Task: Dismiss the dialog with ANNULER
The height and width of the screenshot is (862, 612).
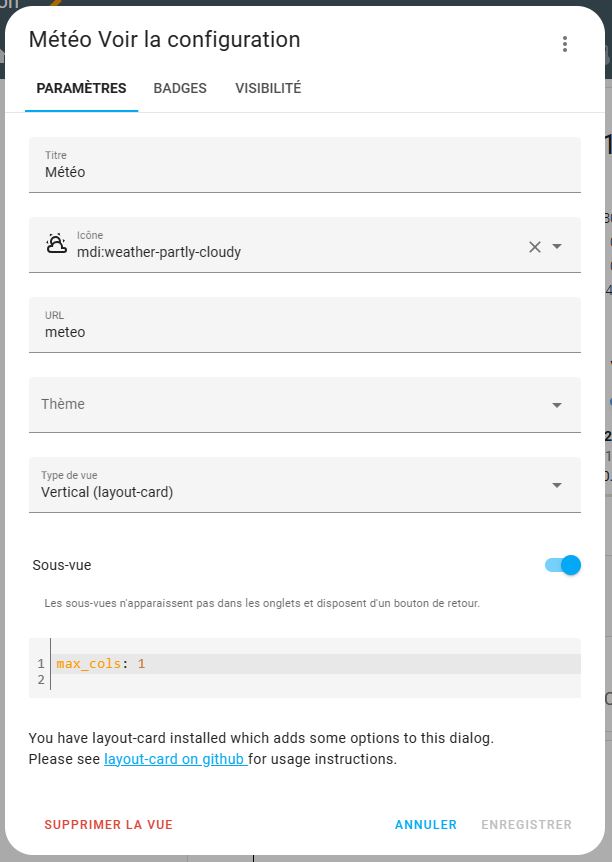Action: click(425, 825)
